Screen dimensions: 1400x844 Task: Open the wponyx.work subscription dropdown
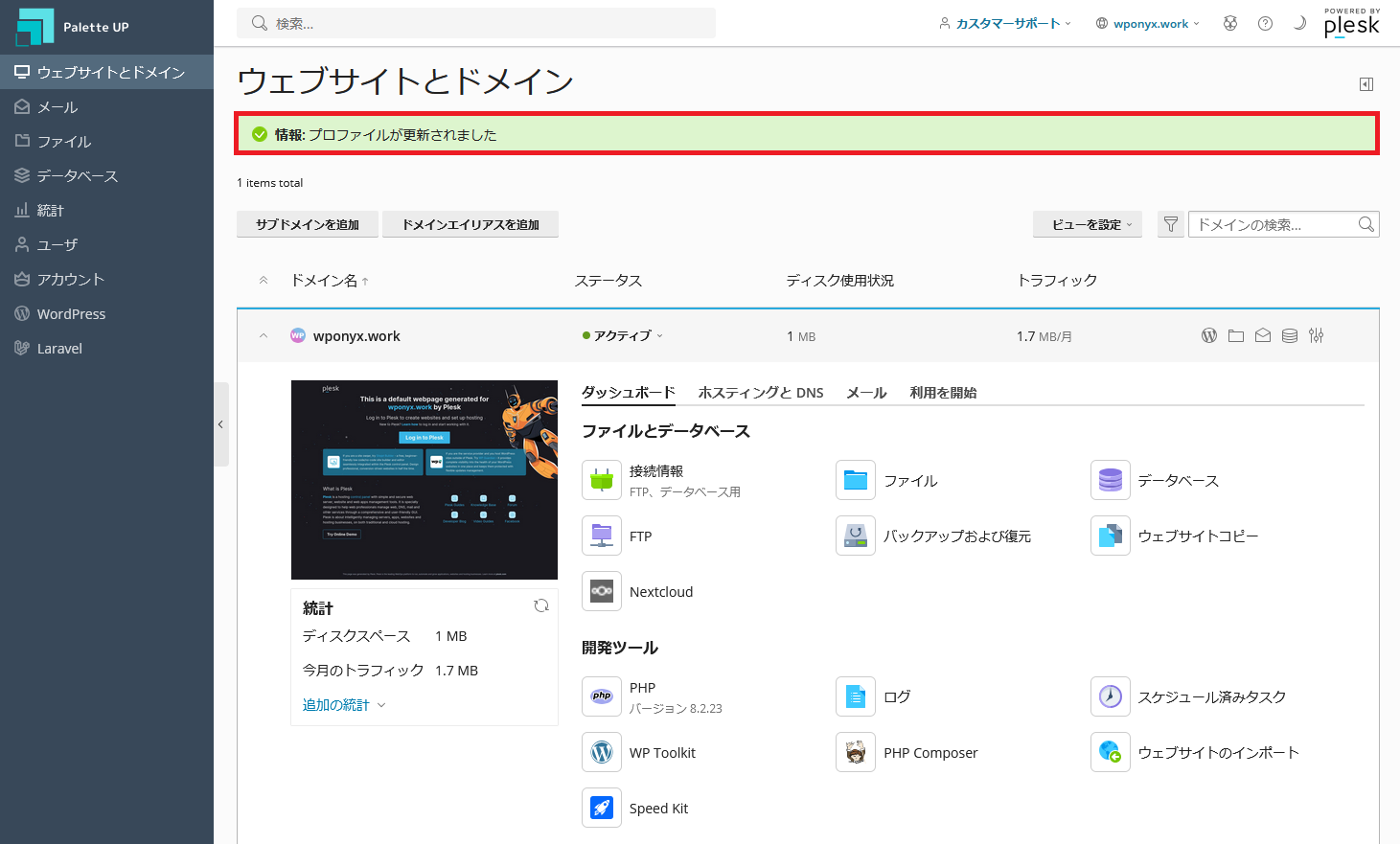pos(1148,23)
